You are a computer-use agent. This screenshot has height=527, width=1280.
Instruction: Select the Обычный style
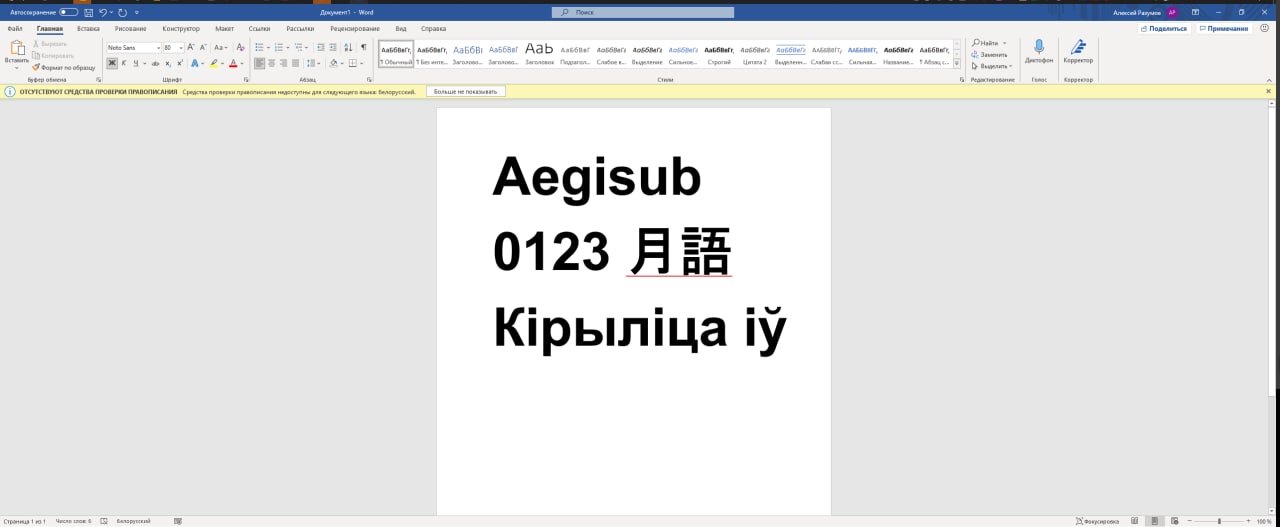pyautogui.click(x=396, y=54)
